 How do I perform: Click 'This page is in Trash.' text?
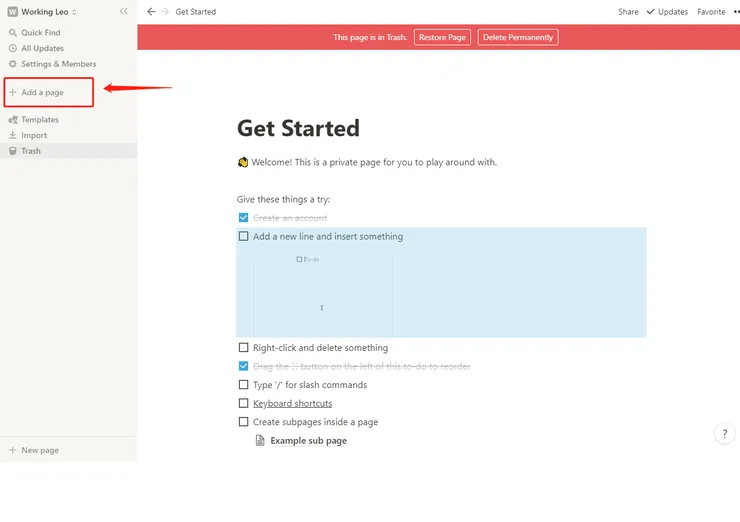(370, 37)
